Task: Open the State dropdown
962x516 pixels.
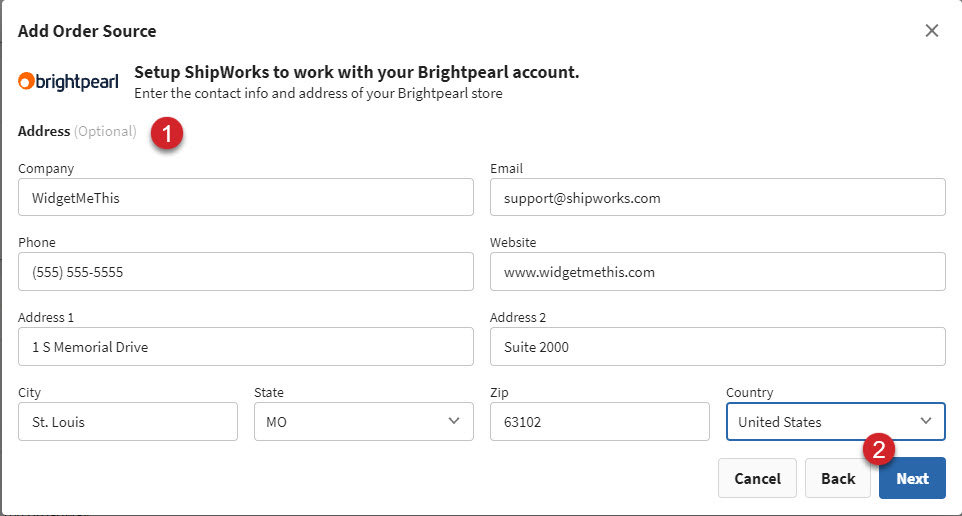Action: pyautogui.click(x=364, y=422)
